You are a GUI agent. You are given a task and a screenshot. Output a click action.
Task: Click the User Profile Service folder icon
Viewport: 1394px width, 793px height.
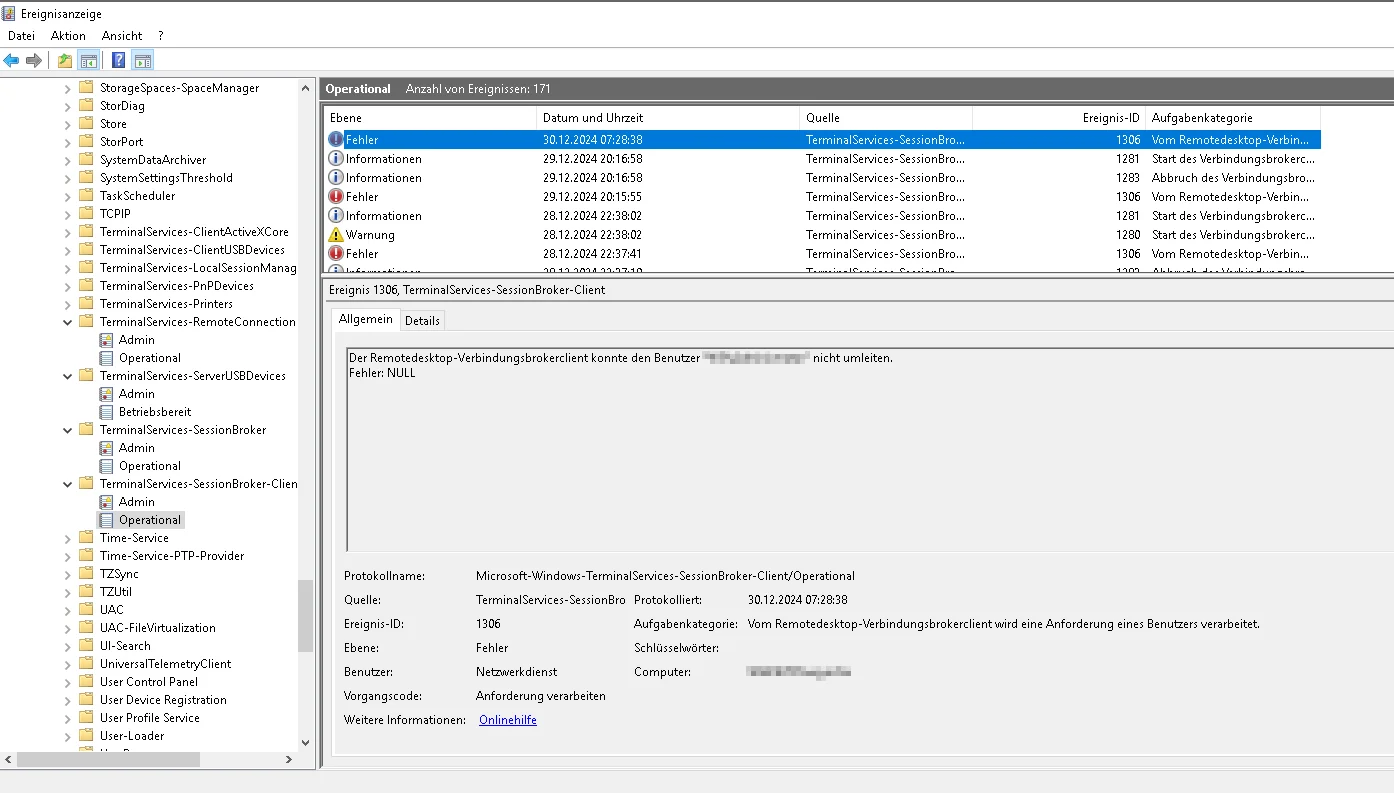tap(86, 718)
